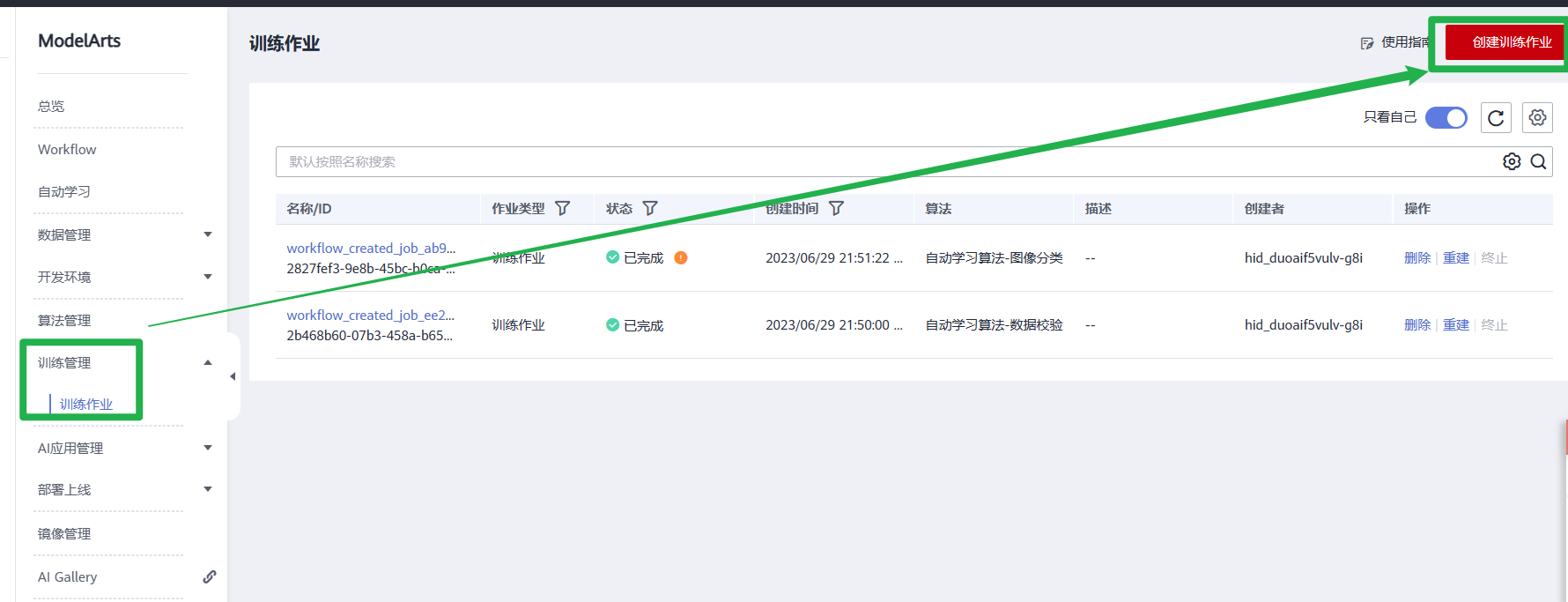Click the search magnifier icon

[x=1538, y=161]
